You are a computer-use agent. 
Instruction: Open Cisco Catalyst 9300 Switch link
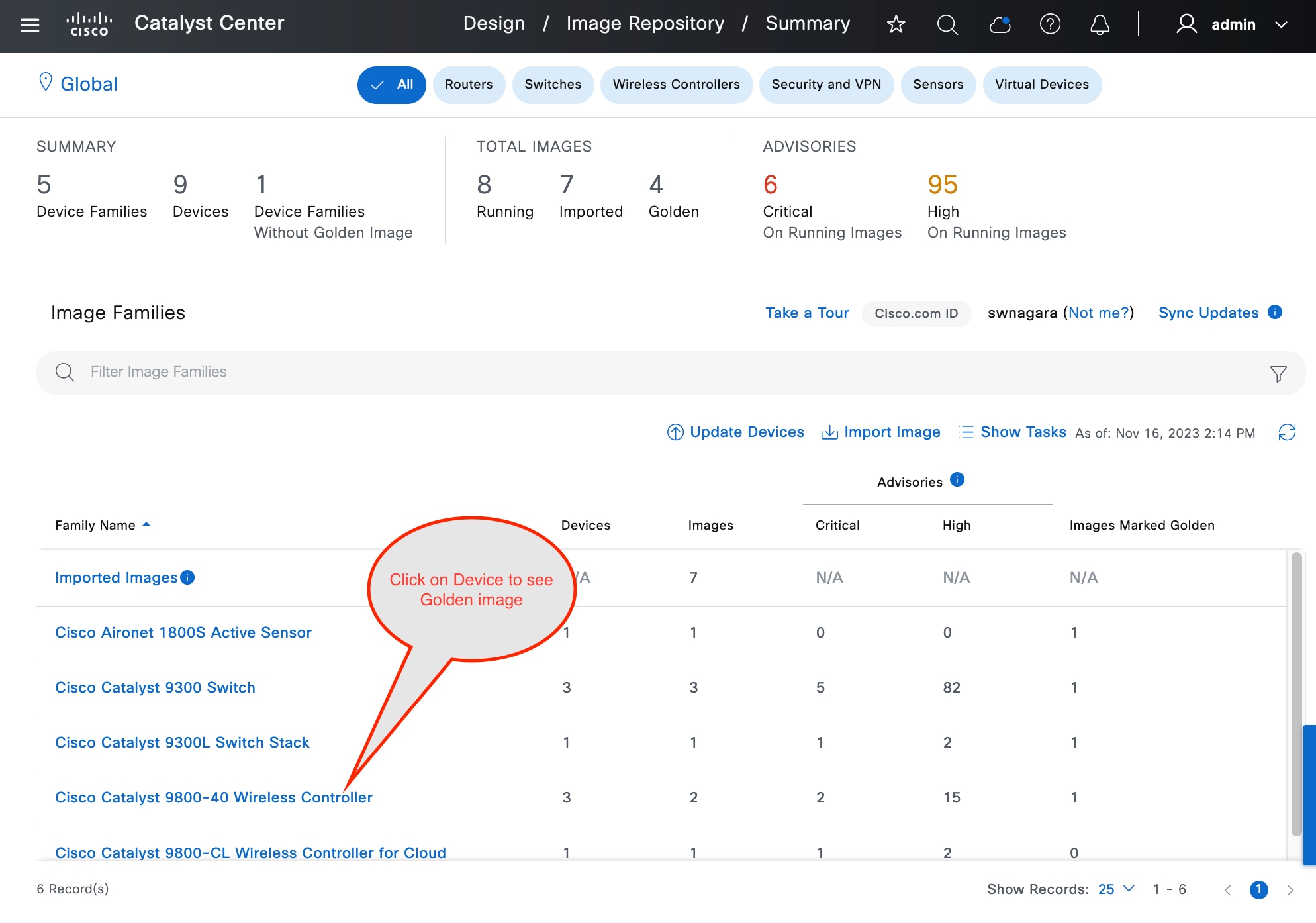tap(155, 687)
